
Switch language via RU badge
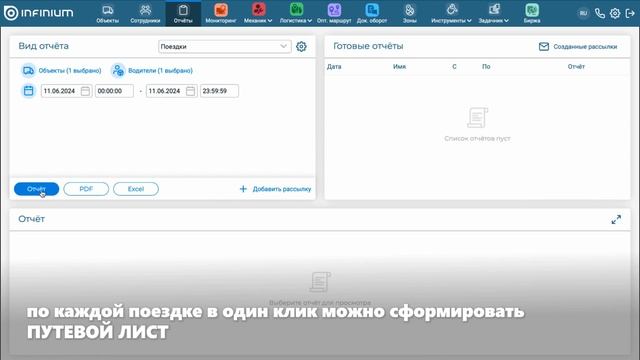tap(583, 13)
